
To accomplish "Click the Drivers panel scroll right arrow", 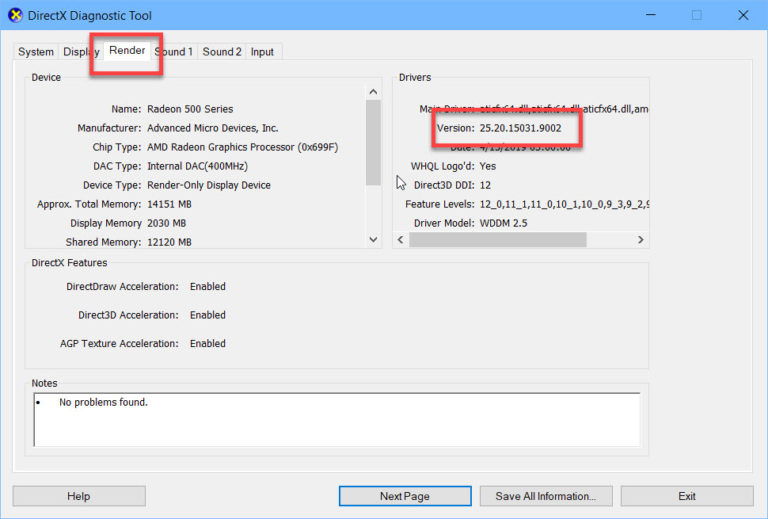I will coord(641,239).
